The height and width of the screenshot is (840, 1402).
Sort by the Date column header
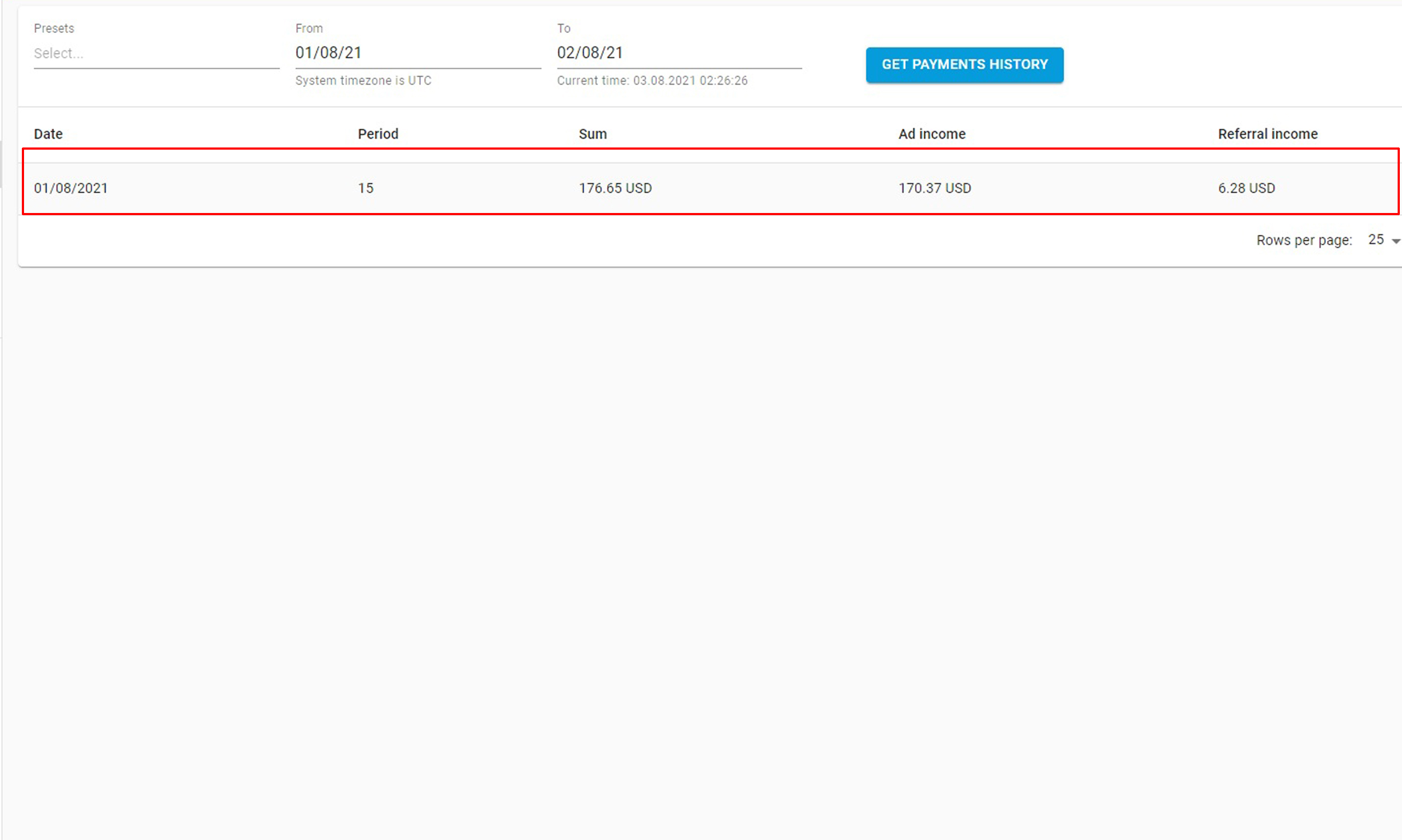point(48,134)
